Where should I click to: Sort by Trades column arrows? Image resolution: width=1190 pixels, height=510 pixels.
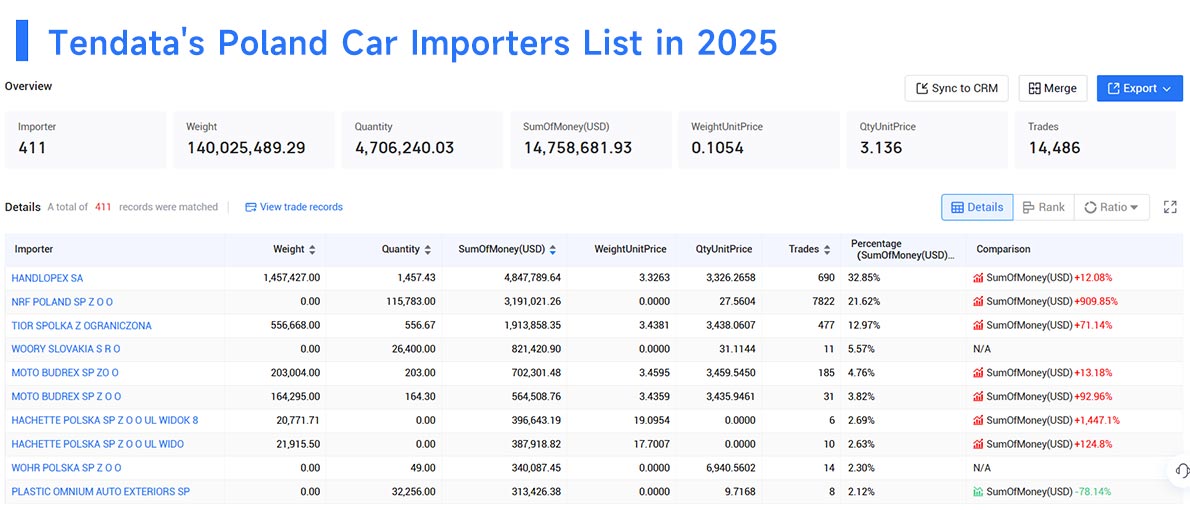point(826,249)
